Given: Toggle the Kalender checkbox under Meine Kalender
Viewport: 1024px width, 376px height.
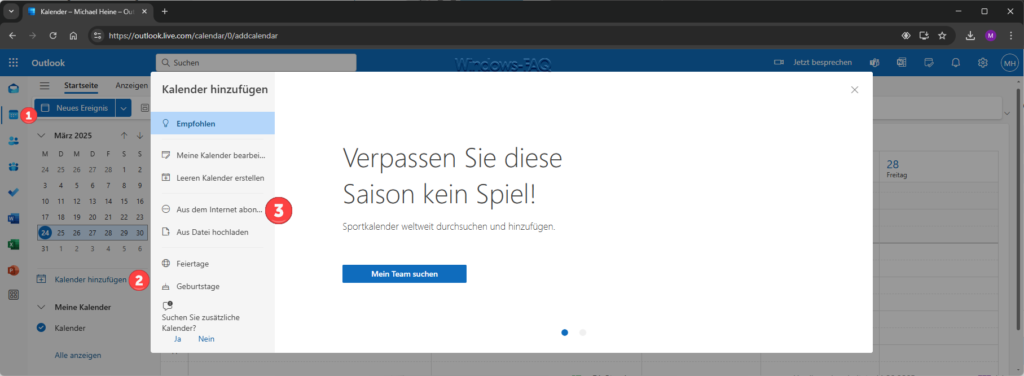Looking at the screenshot, I should coord(42,328).
